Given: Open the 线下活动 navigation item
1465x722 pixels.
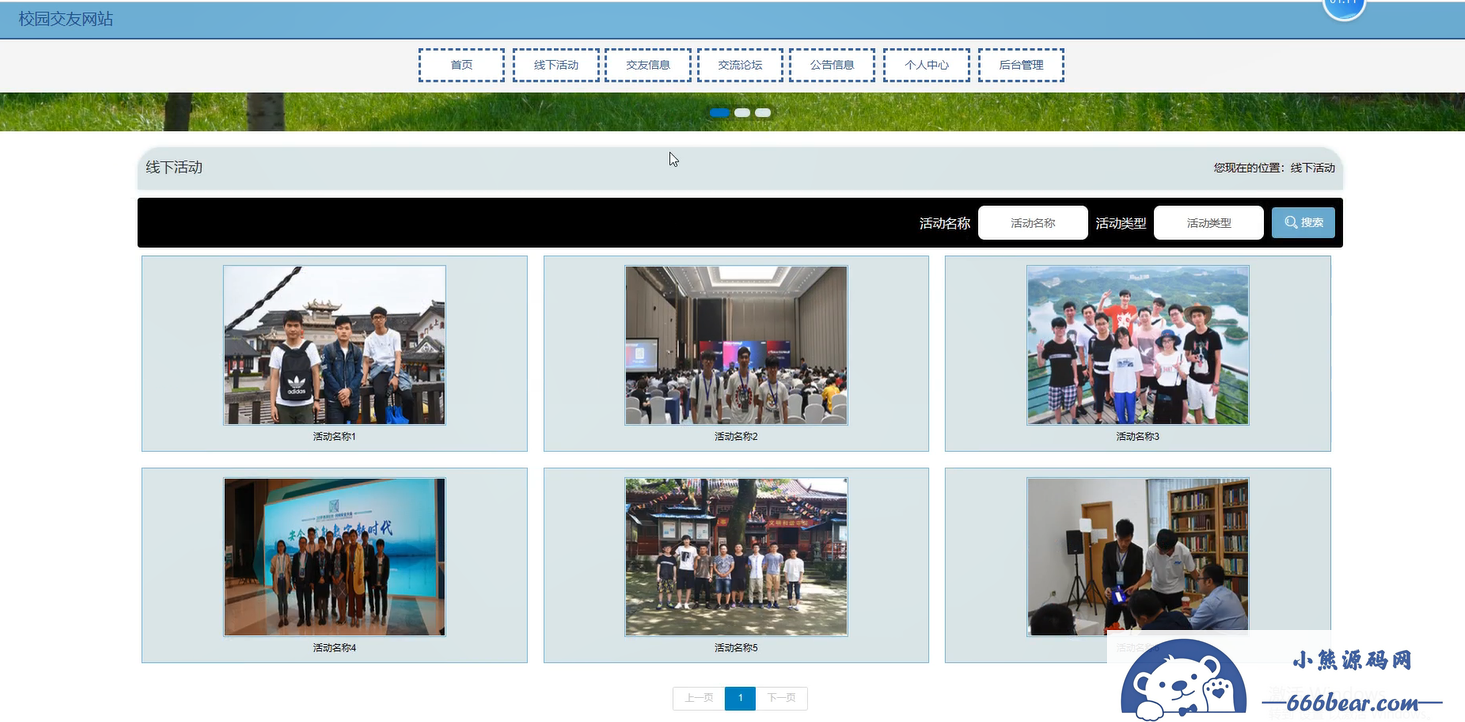Looking at the screenshot, I should click(556, 65).
